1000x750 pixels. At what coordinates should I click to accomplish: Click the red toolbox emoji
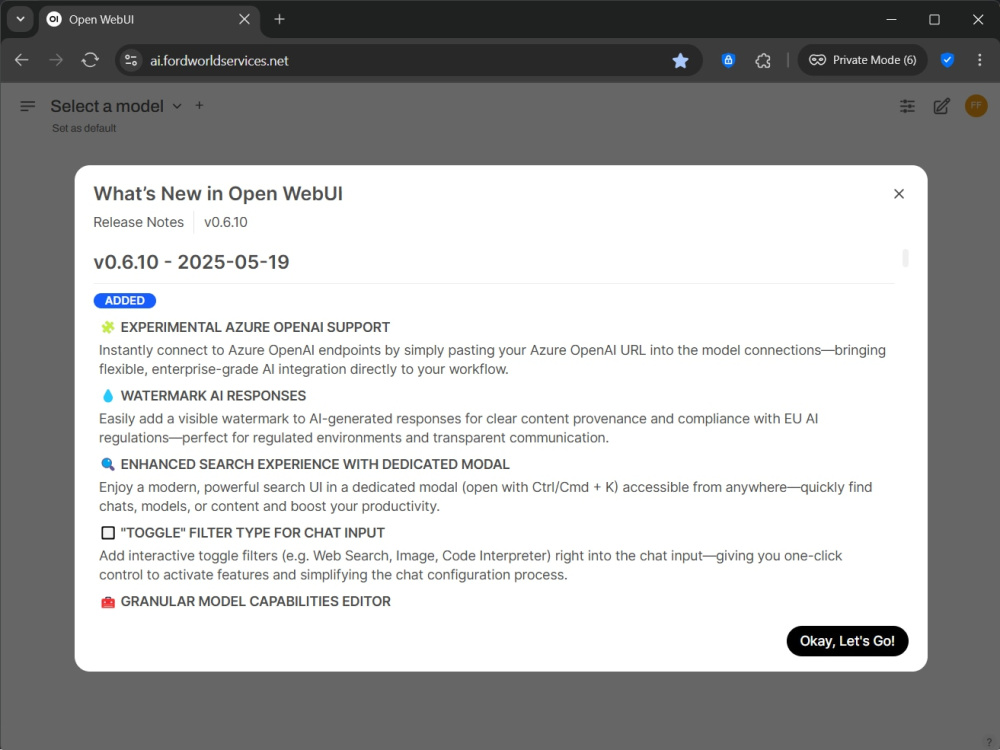108,602
